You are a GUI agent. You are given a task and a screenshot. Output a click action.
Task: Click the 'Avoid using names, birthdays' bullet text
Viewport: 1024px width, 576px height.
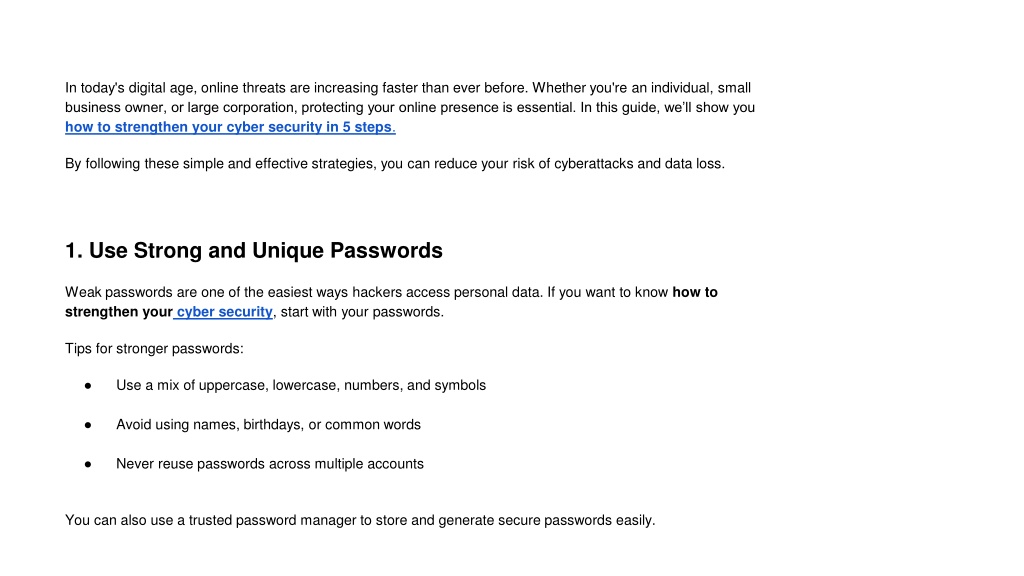[268, 424]
